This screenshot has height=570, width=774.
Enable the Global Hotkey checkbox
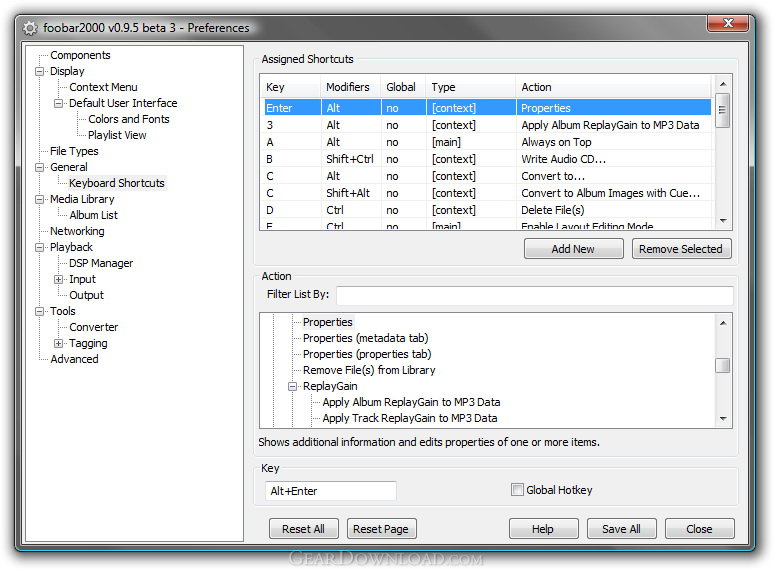coord(517,490)
